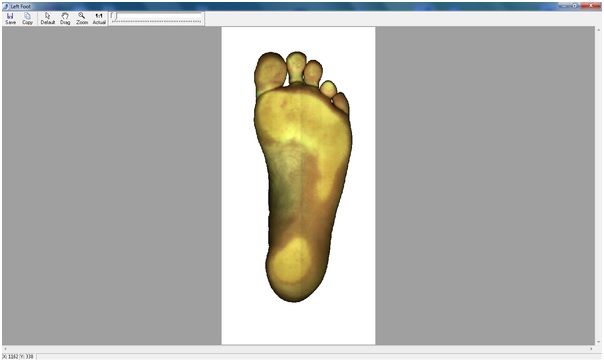Click the horizontal scrollbar left arrow

coord(5,349)
